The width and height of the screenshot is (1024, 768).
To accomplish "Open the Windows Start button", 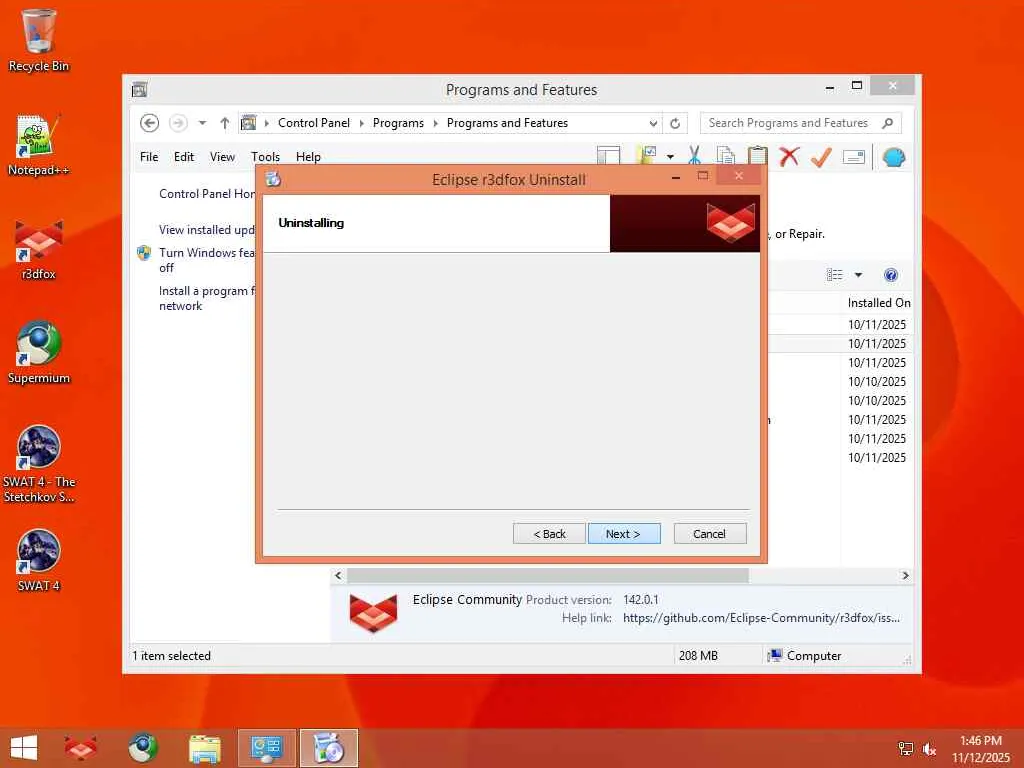I will pyautogui.click(x=24, y=748).
